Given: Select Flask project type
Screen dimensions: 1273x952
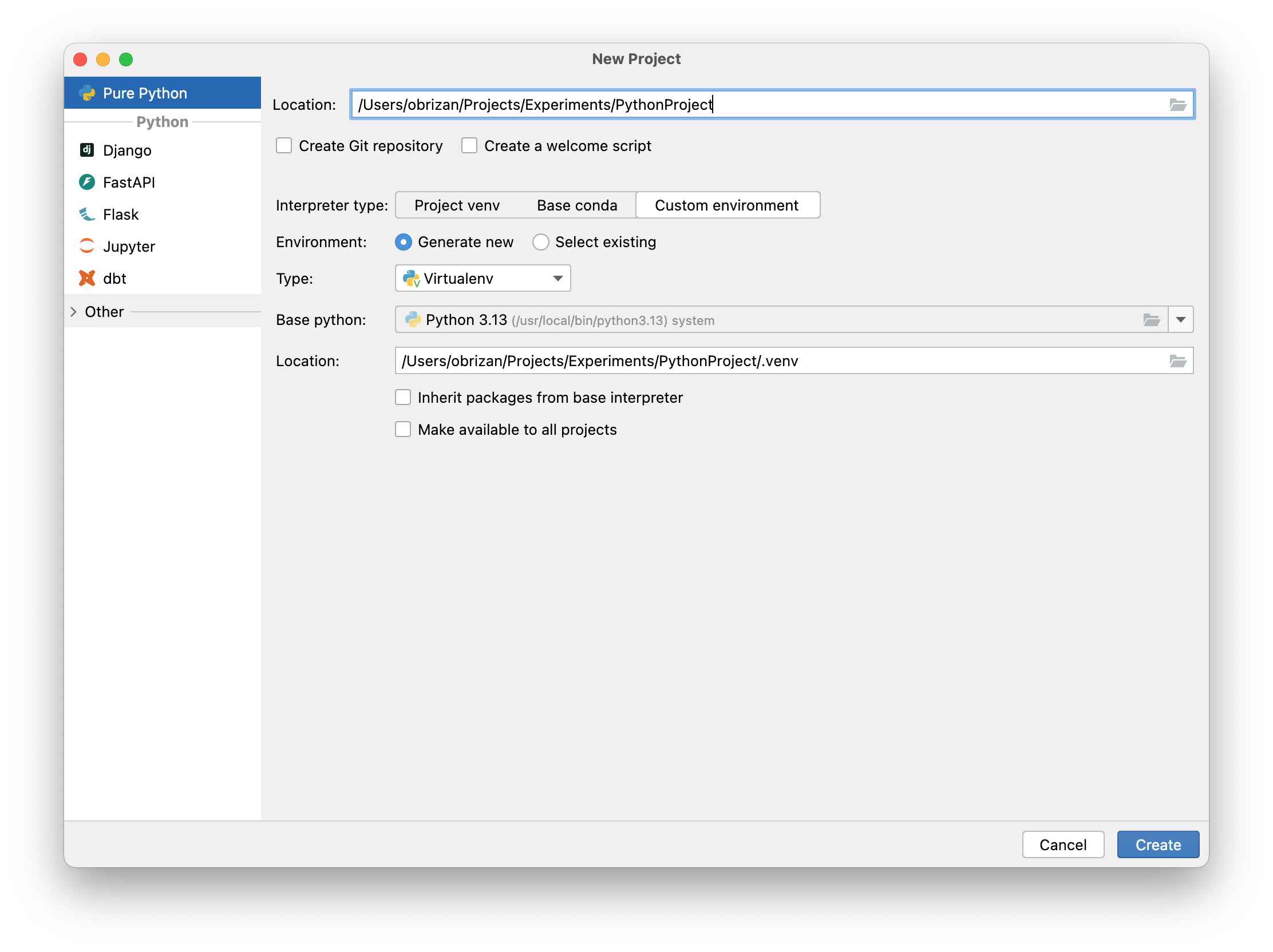Looking at the screenshot, I should pyautogui.click(x=163, y=215).
